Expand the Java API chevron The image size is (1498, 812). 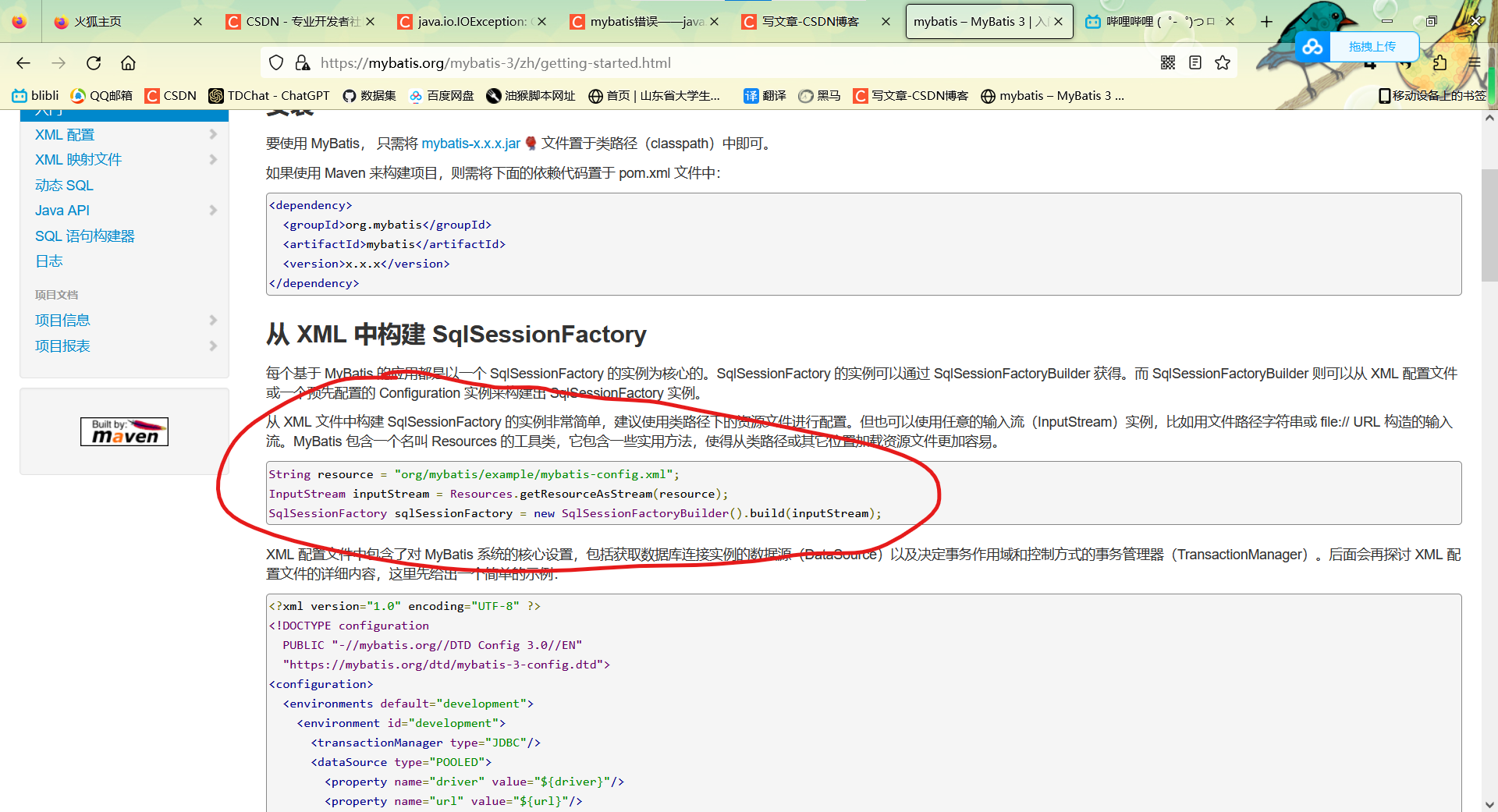tap(213, 210)
